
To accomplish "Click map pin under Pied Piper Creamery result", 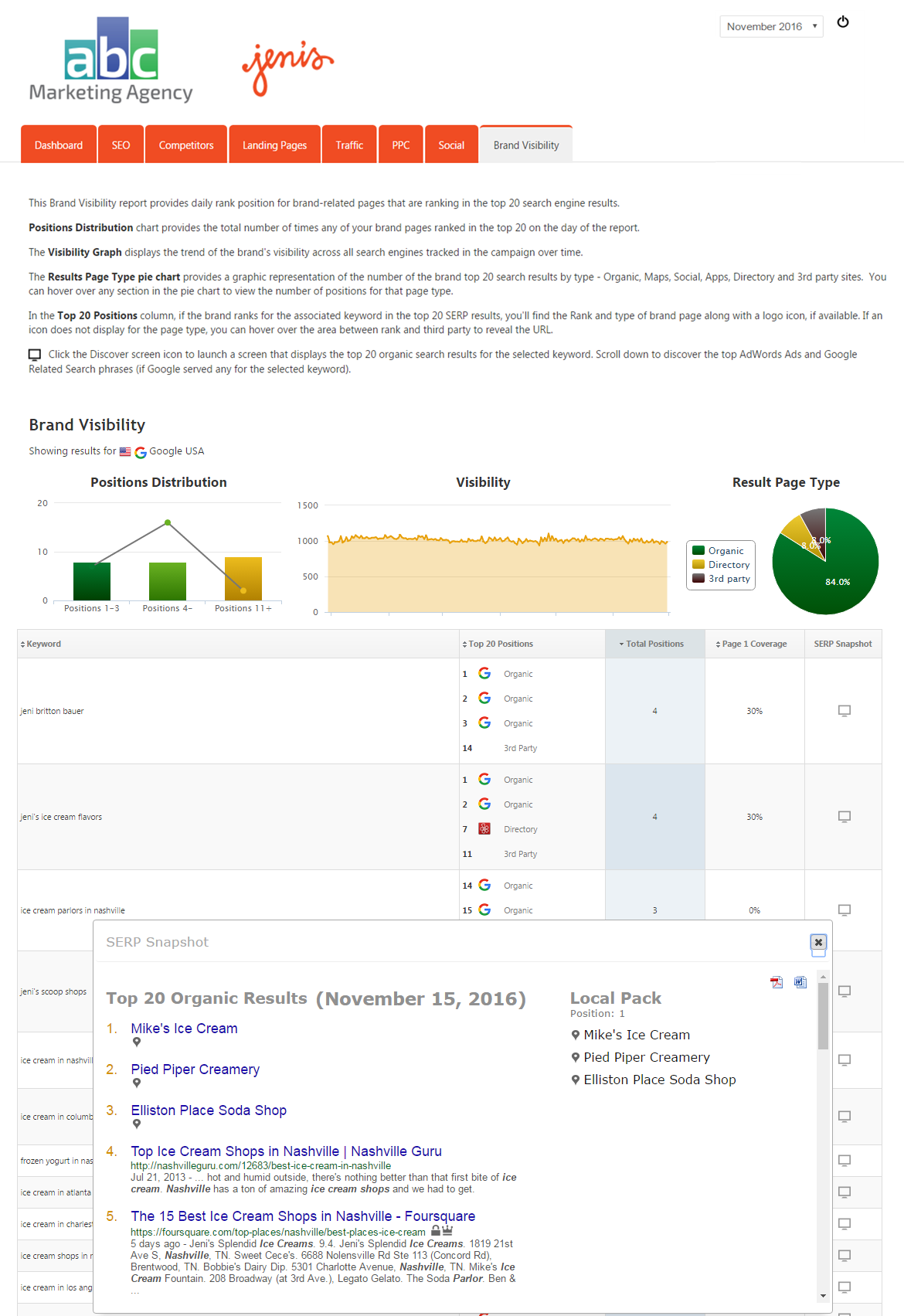I will click(137, 1083).
